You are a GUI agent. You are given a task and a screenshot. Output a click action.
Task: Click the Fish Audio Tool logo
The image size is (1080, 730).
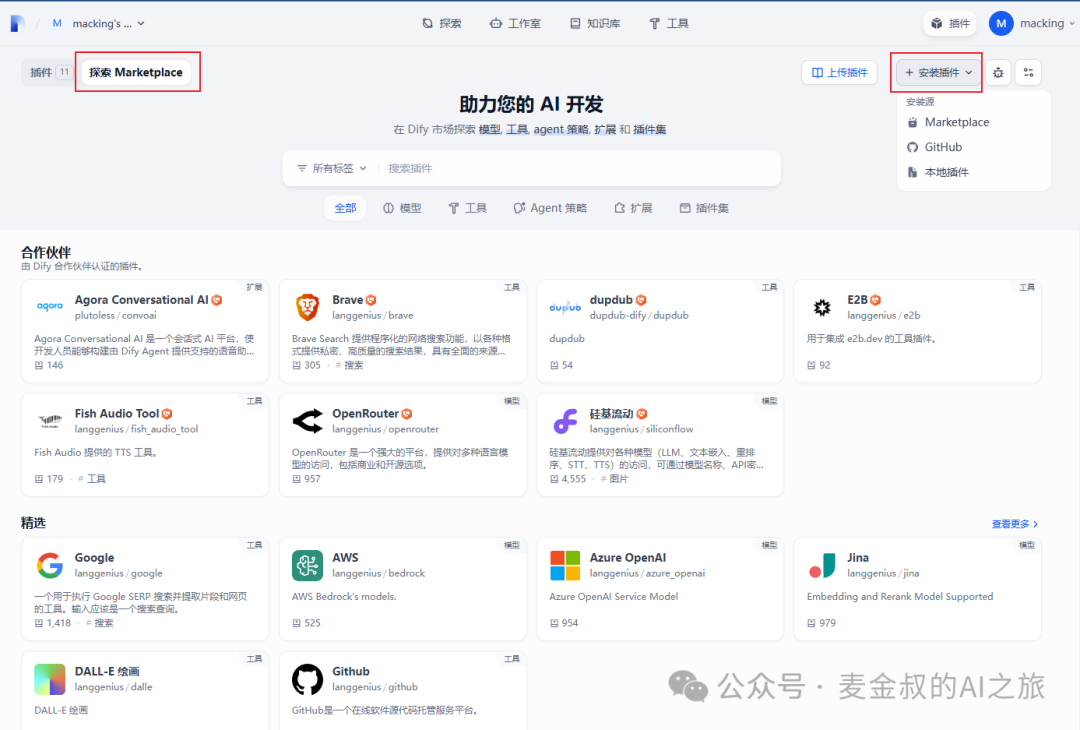point(50,420)
